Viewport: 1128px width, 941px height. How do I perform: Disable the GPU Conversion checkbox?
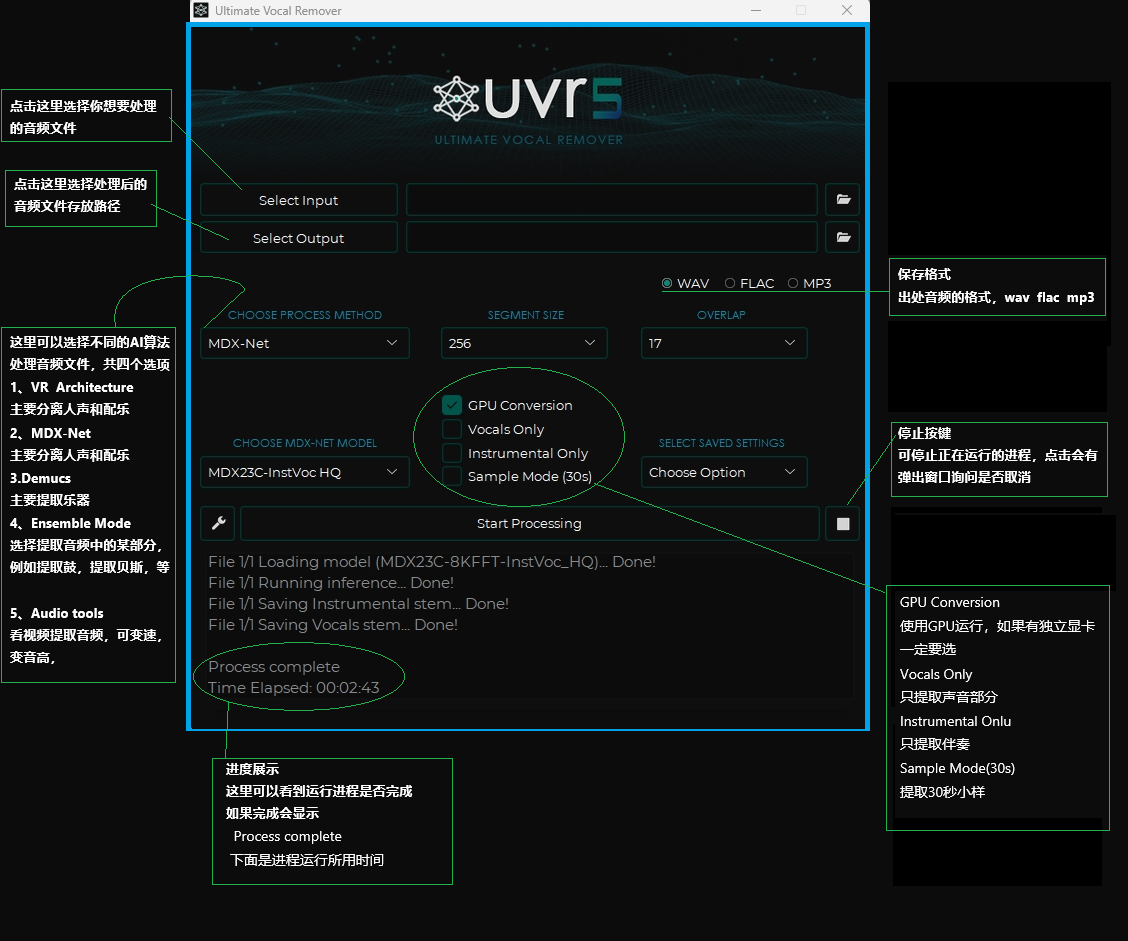tap(452, 405)
